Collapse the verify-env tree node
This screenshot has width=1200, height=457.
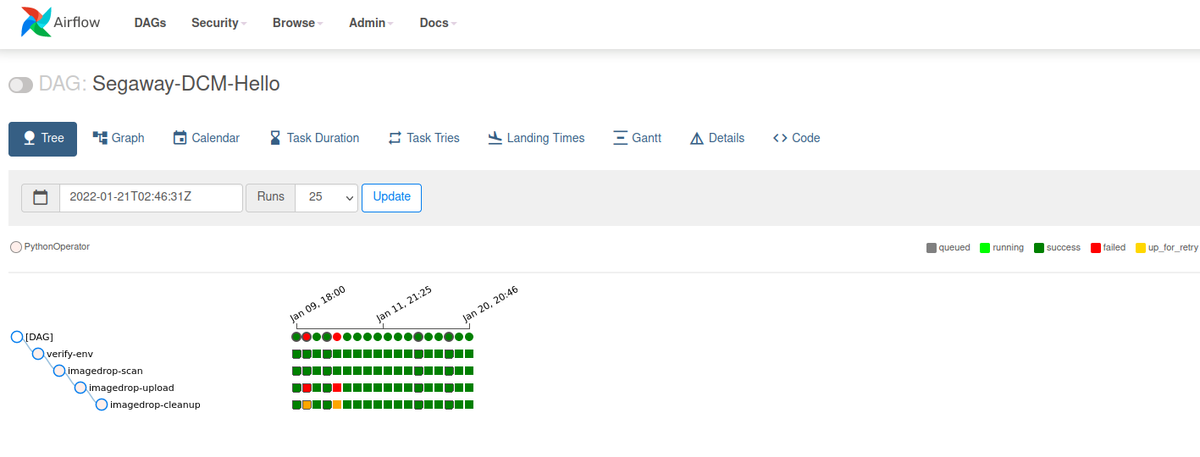click(38, 354)
